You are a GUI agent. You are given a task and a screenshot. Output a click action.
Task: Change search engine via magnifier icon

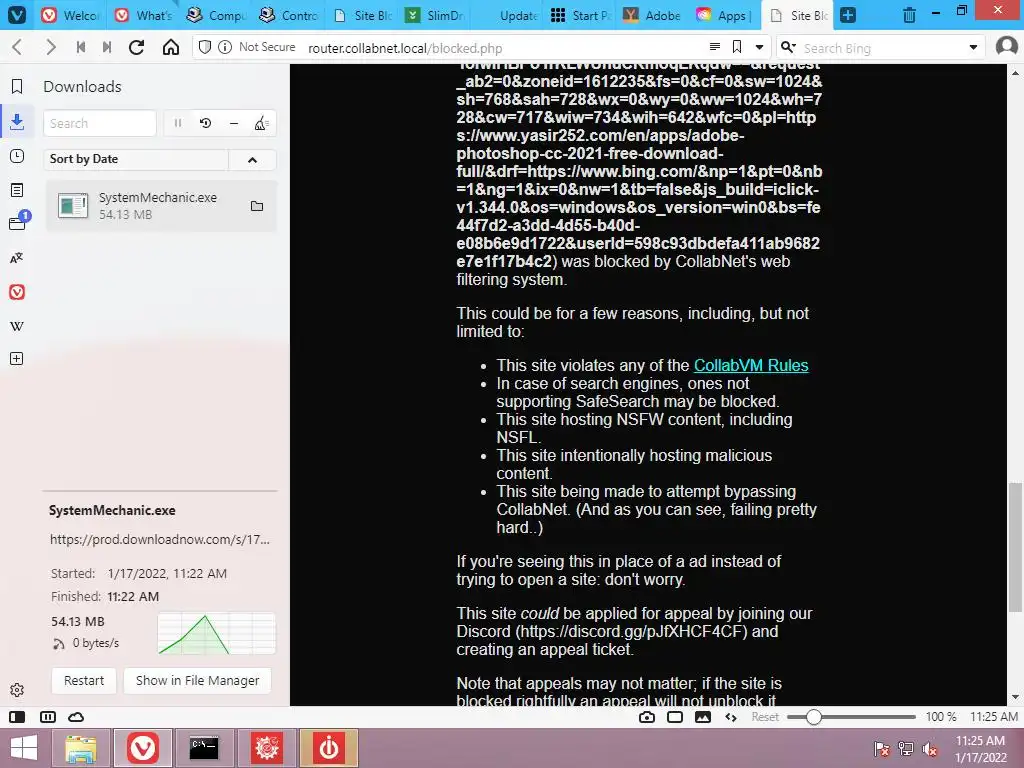[788, 47]
